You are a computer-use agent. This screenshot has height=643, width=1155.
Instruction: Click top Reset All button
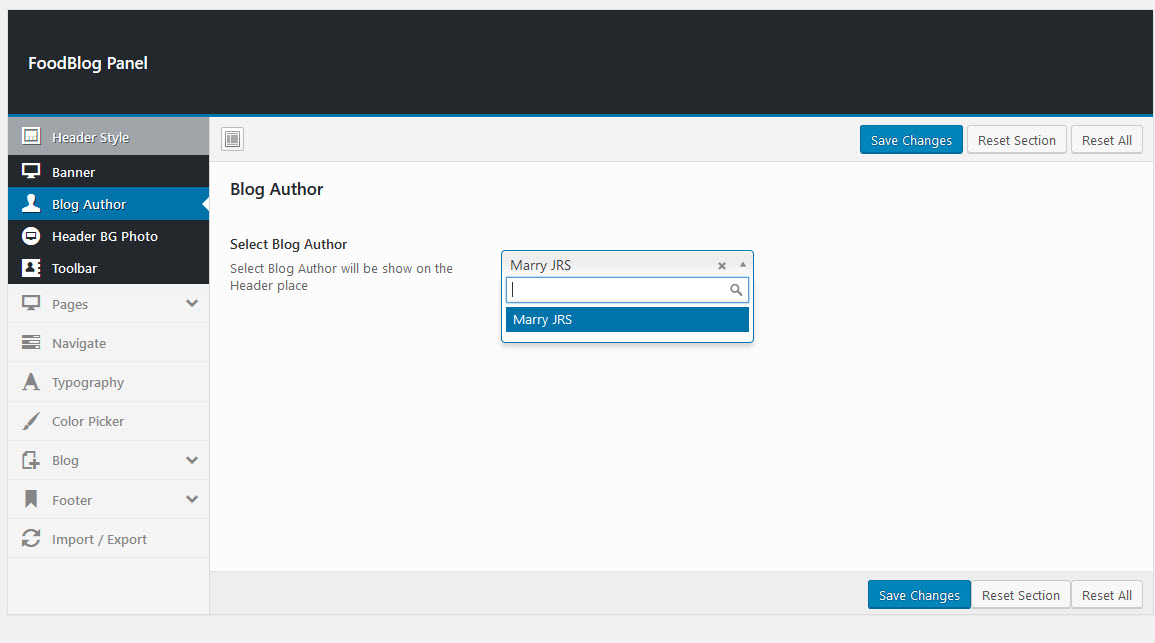coord(1106,140)
